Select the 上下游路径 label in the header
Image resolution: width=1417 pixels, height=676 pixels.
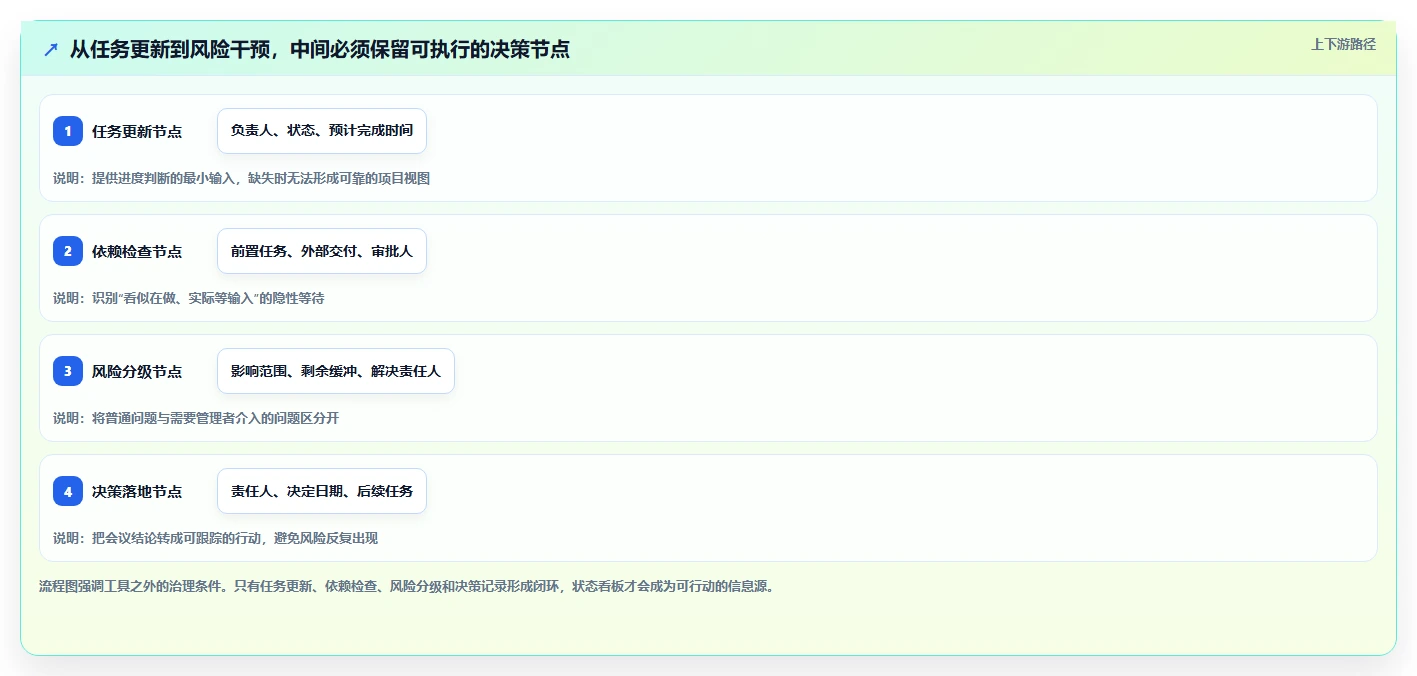pos(1343,44)
